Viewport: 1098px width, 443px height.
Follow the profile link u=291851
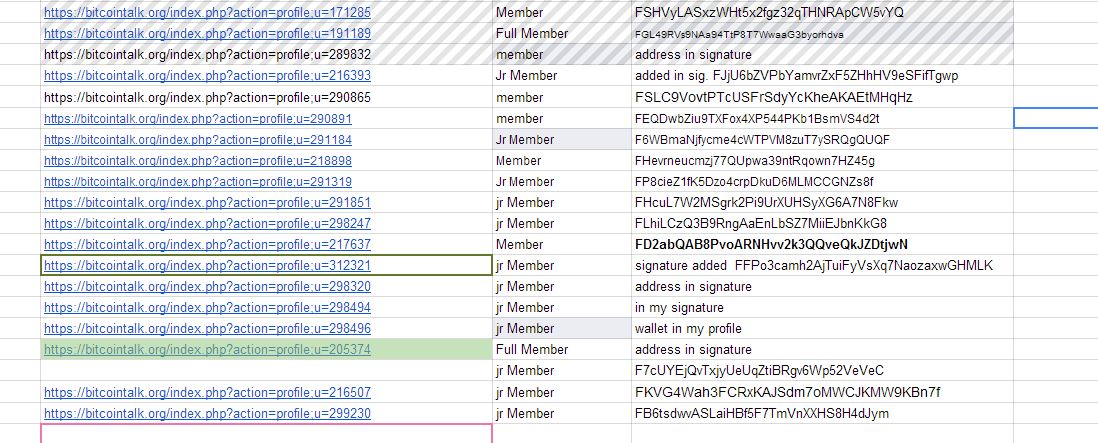click(207, 202)
